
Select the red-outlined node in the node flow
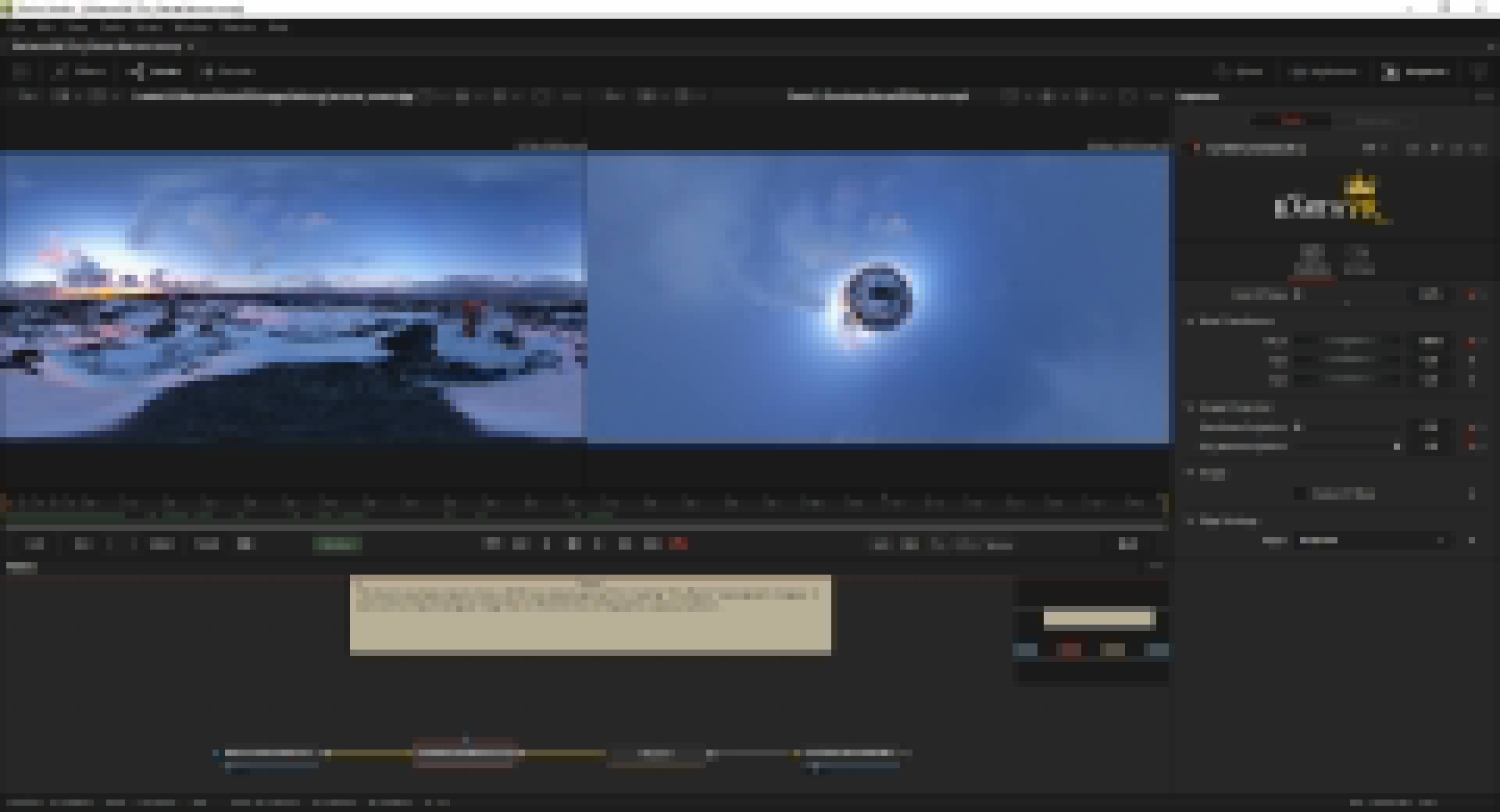(x=466, y=753)
